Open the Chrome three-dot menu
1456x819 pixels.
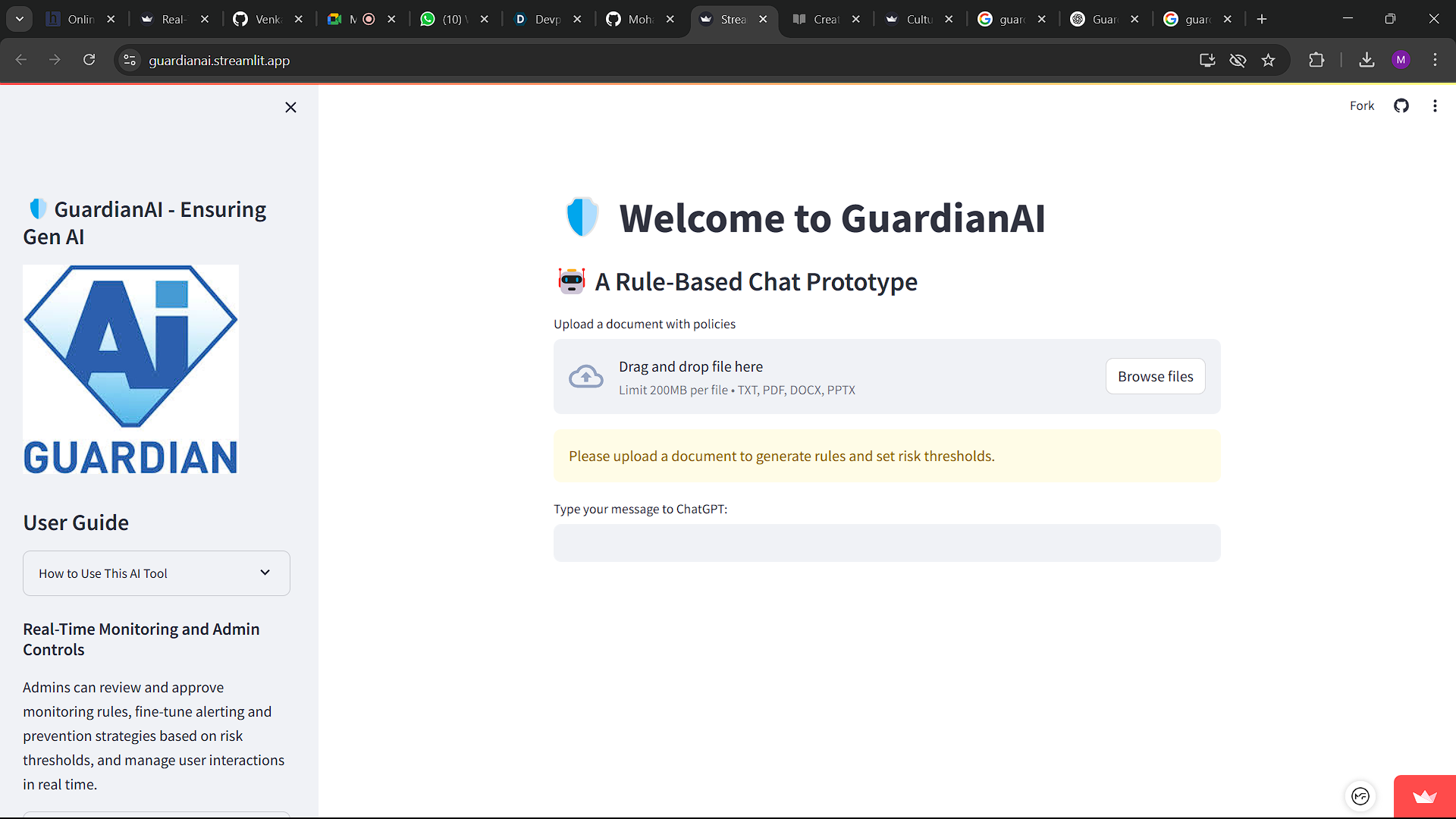(1435, 61)
